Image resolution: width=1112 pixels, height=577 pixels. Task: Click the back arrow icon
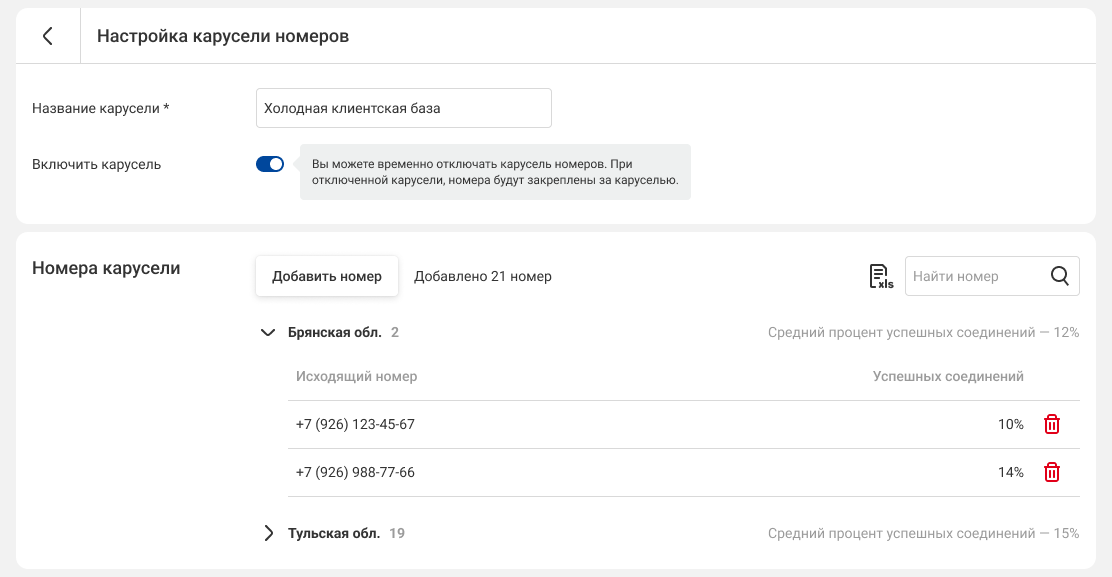click(x=47, y=36)
